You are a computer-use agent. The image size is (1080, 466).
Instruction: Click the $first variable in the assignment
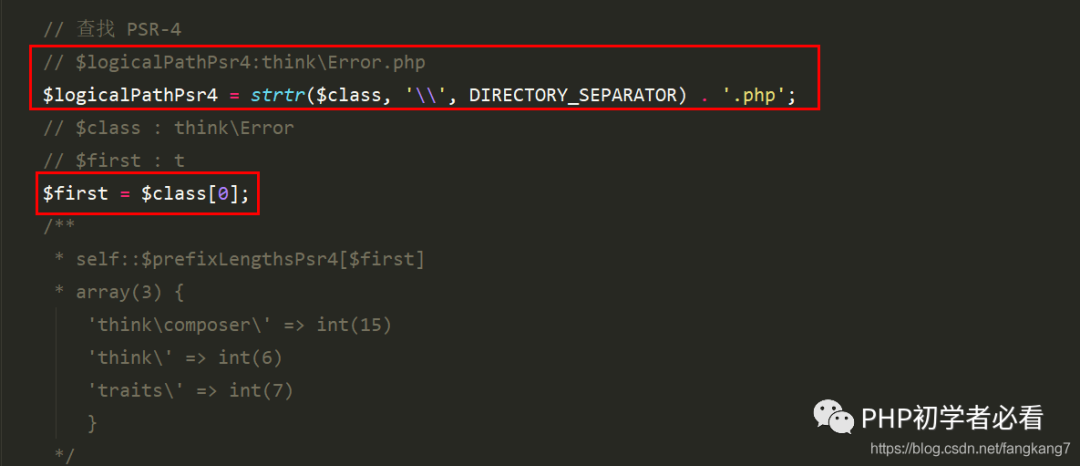tap(74, 193)
